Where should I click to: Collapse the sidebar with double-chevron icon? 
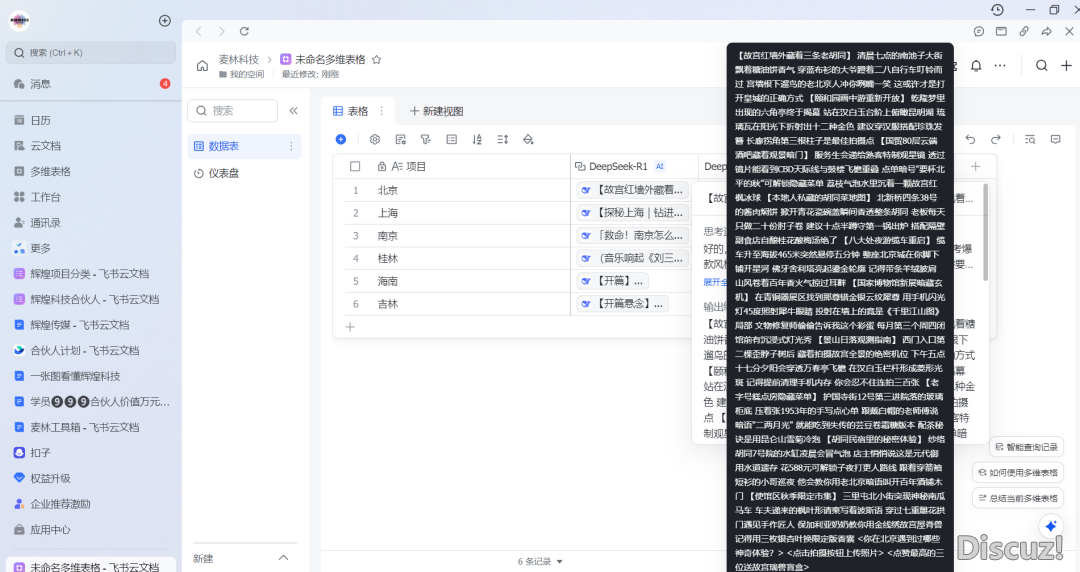[293, 111]
